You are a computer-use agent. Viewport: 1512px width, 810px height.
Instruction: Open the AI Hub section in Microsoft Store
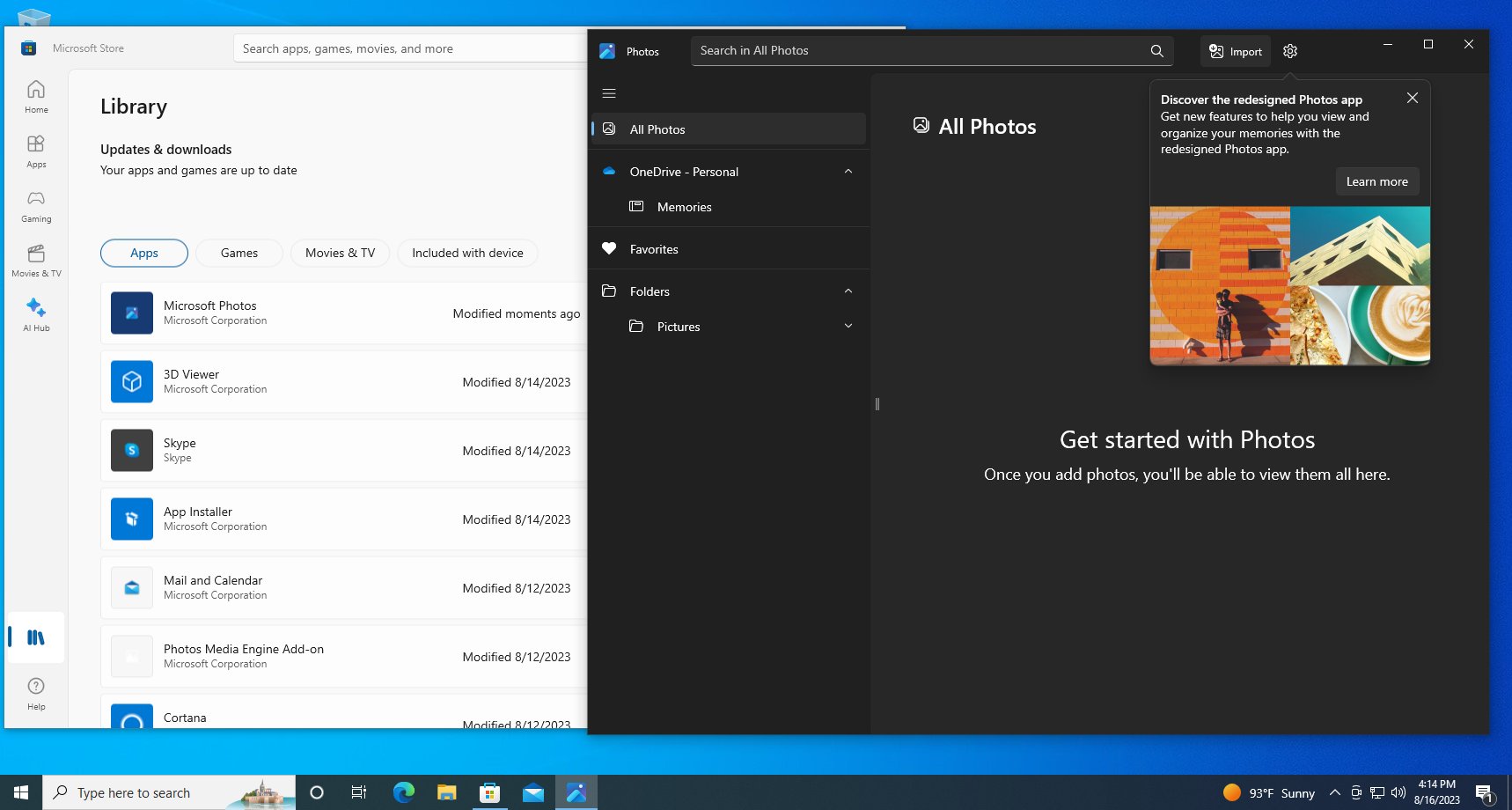[35, 313]
